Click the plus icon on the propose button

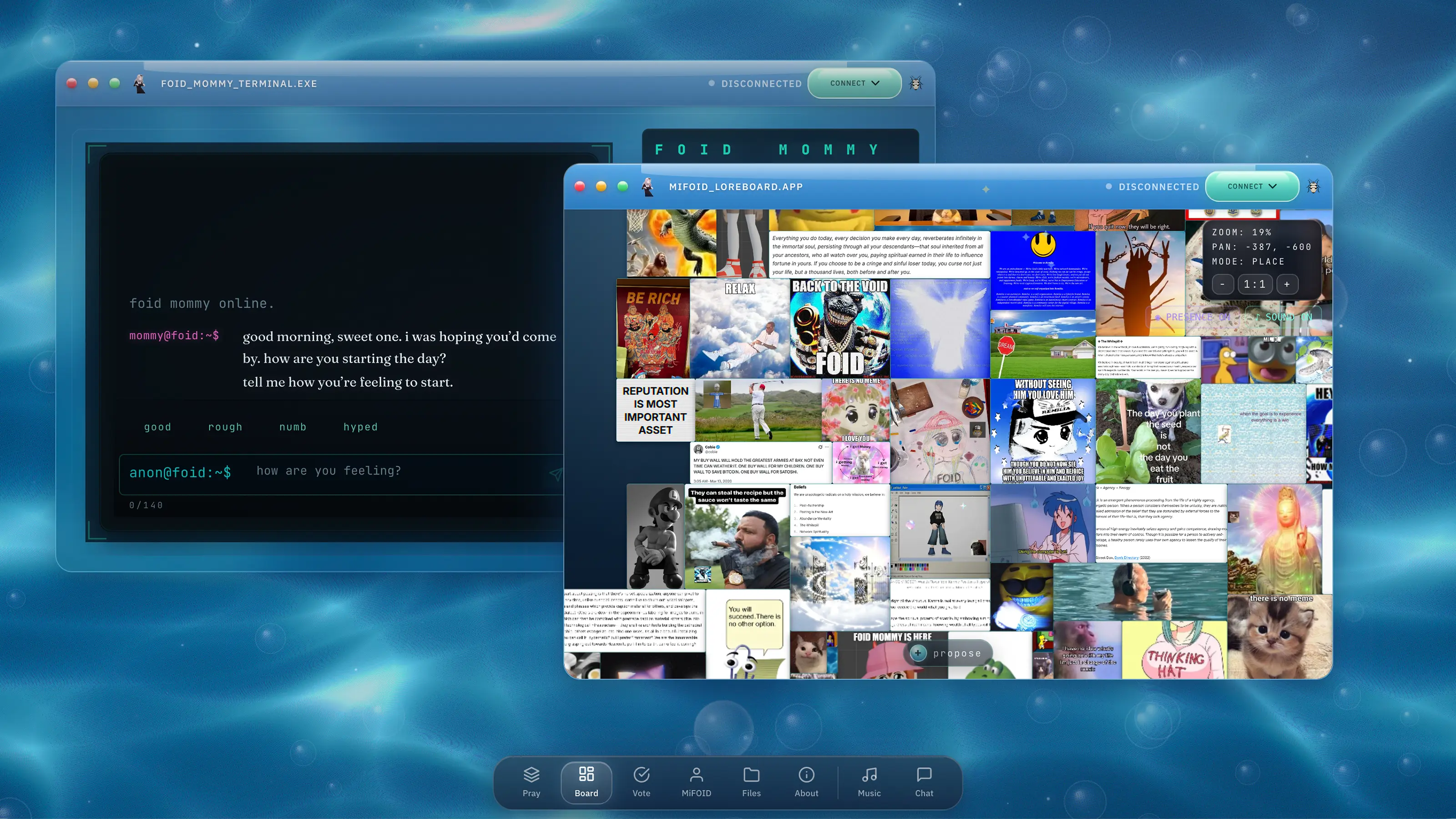coord(918,653)
